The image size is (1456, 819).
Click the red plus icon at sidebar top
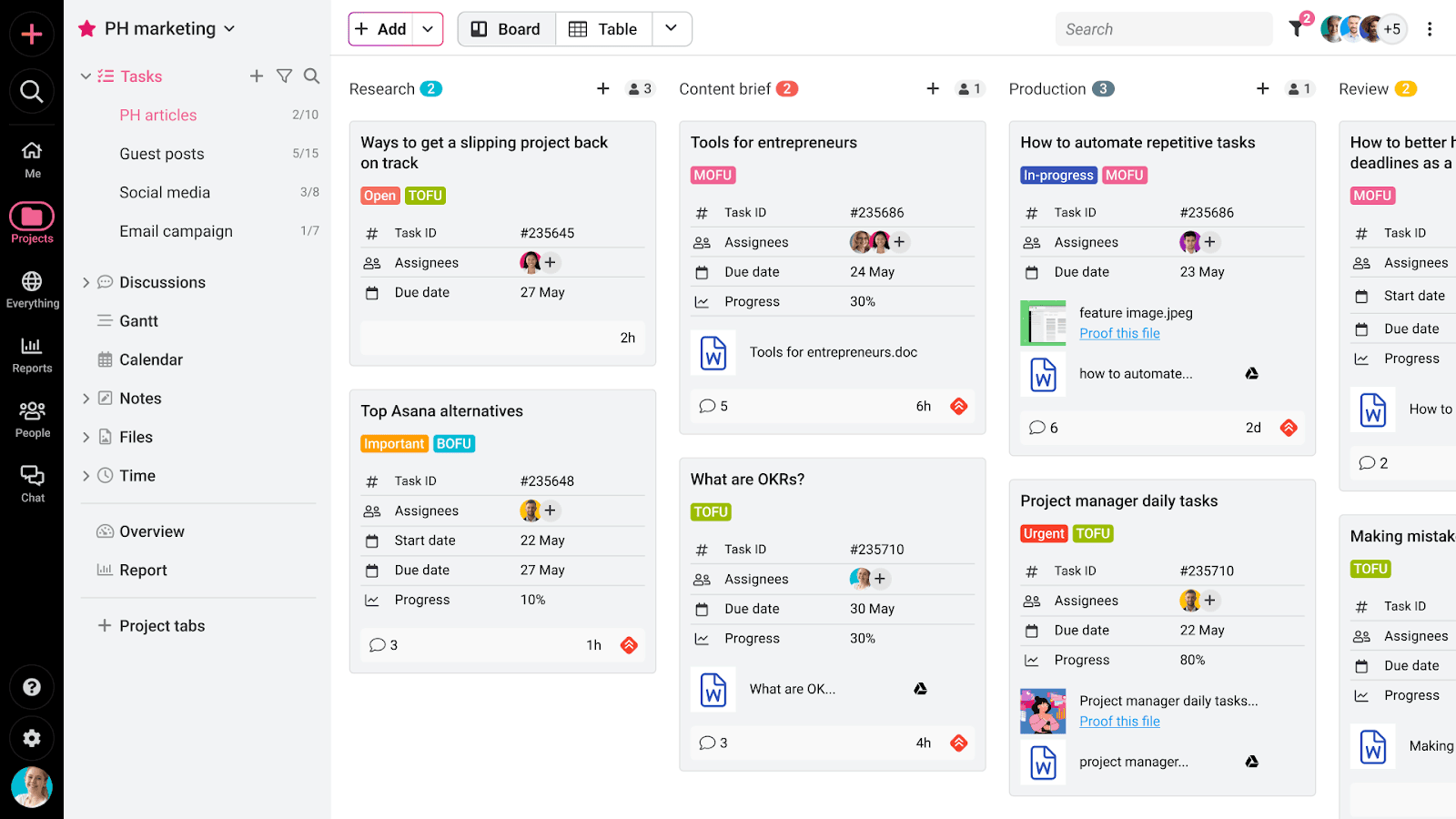[32, 33]
